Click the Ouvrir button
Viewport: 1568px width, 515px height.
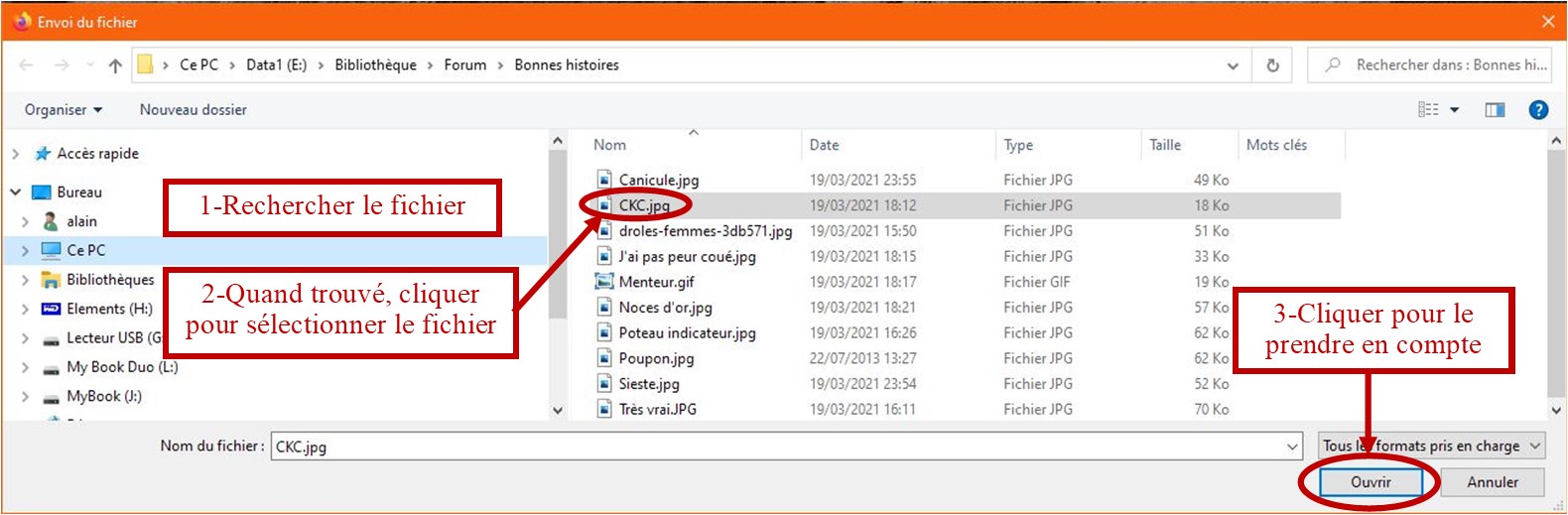pyautogui.click(x=1371, y=482)
